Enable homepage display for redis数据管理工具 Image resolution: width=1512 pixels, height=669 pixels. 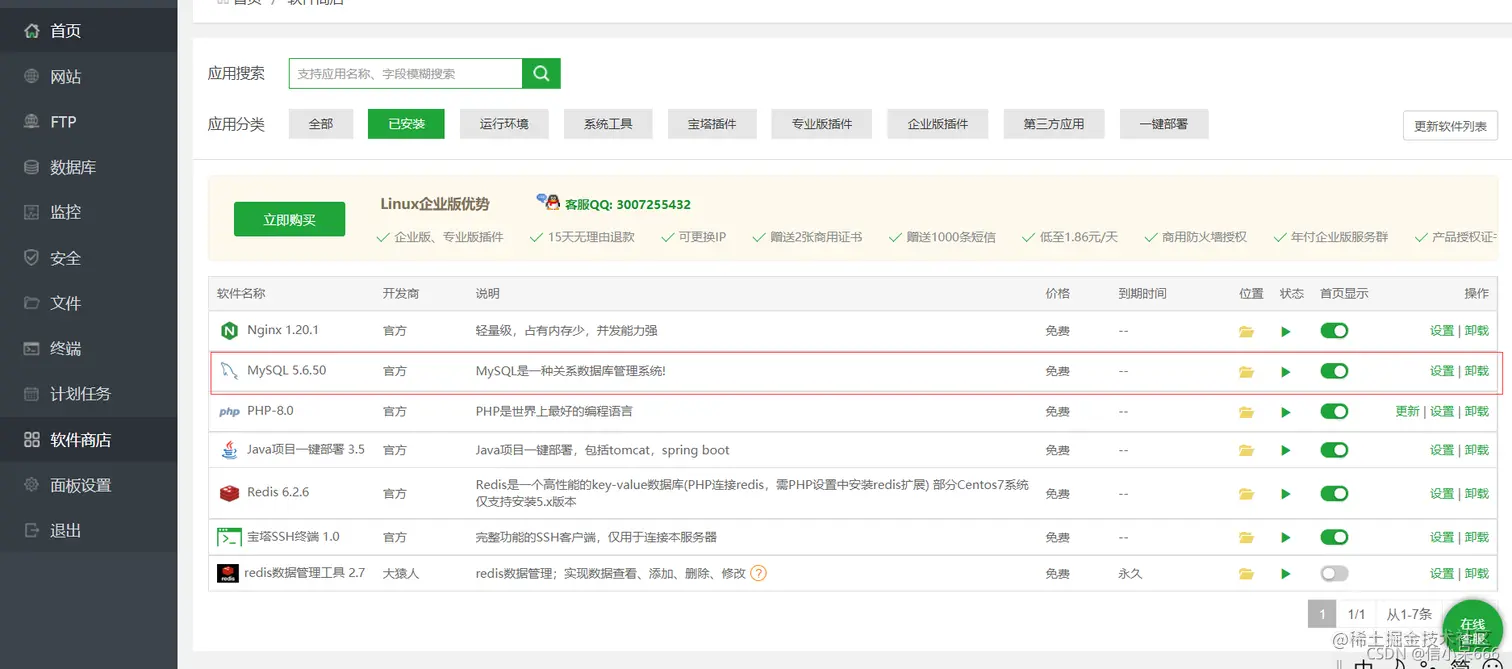(x=1334, y=573)
